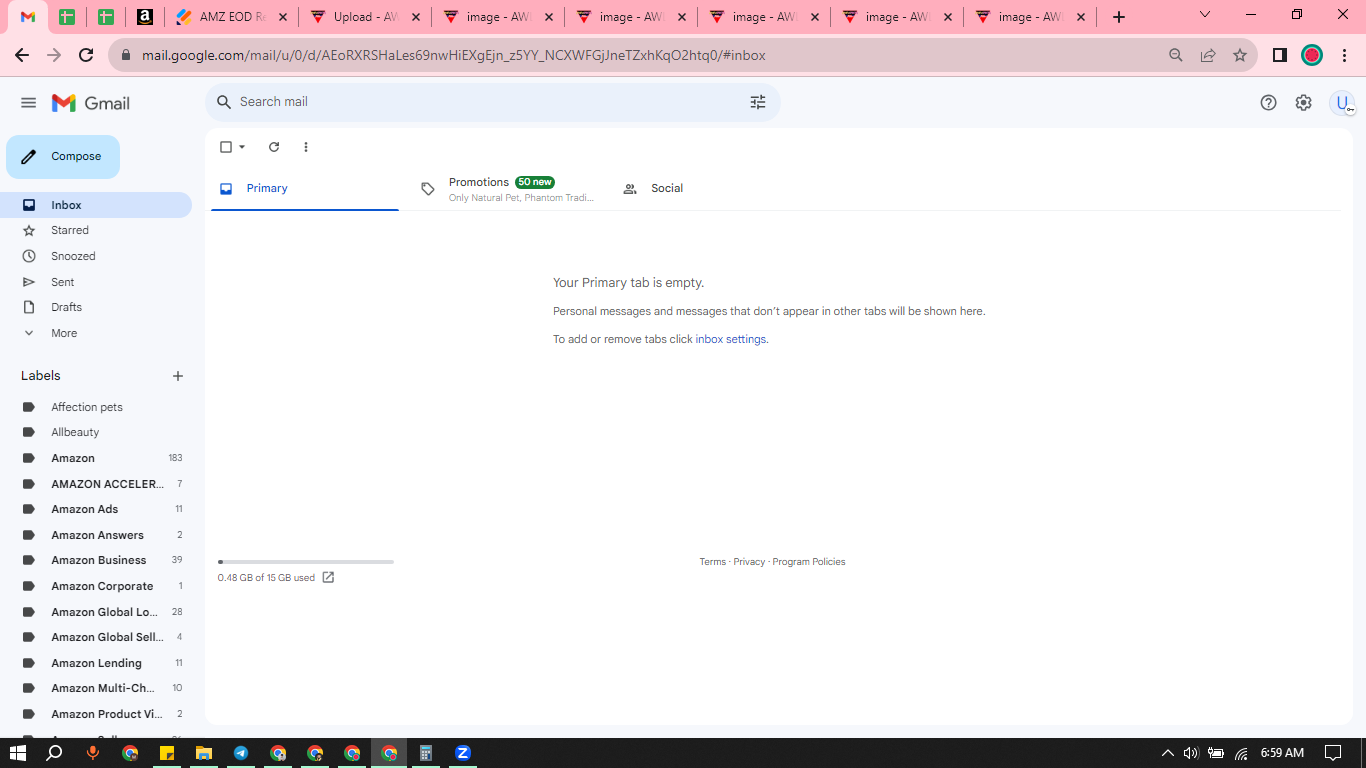Open File Explorer from the taskbar
Screen dimensions: 1366x768
(204, 753)
